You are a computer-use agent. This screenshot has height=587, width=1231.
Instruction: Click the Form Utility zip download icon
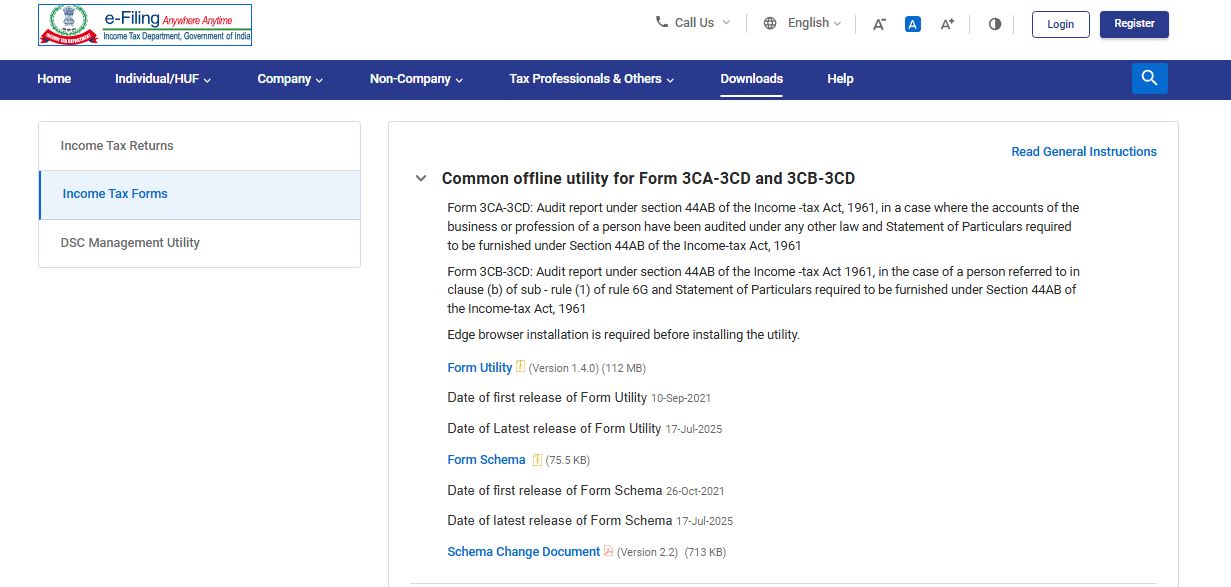[520, 367]
